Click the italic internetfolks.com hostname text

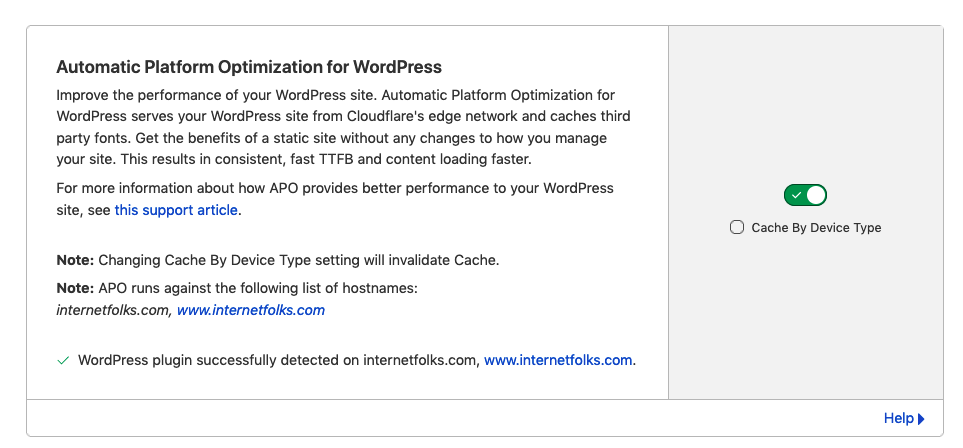tap(113, 310)
